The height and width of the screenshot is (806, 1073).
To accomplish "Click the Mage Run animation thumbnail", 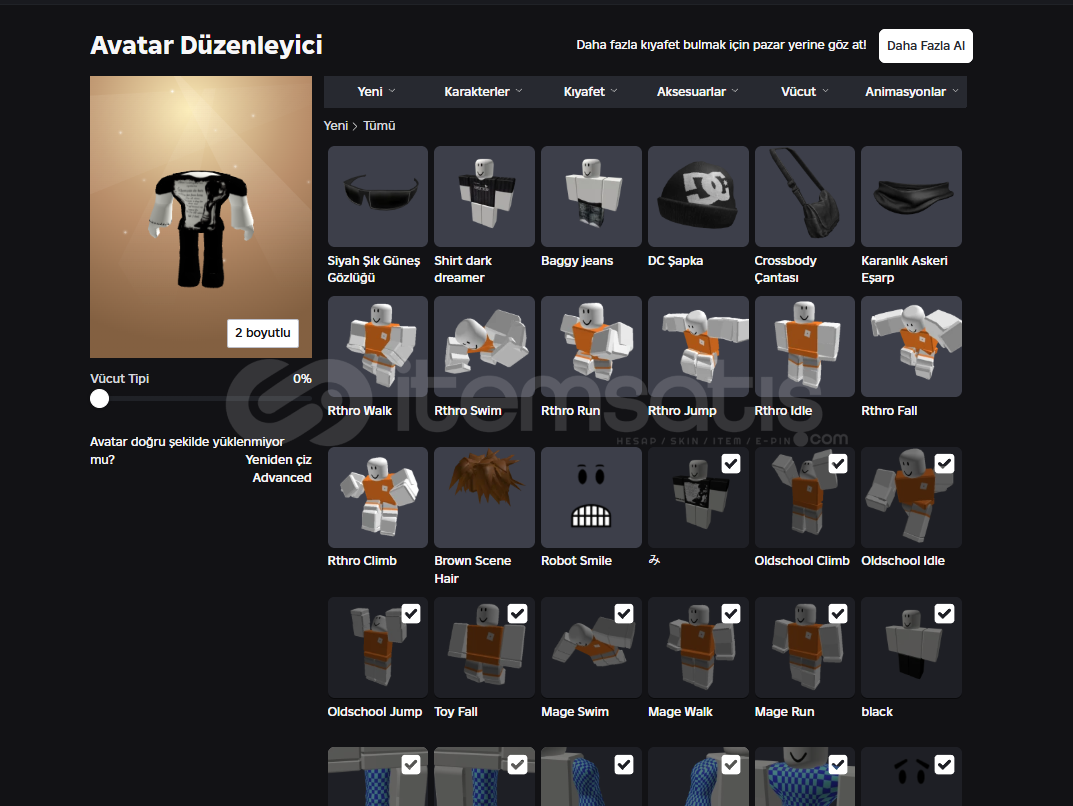I will coord(805,647).
